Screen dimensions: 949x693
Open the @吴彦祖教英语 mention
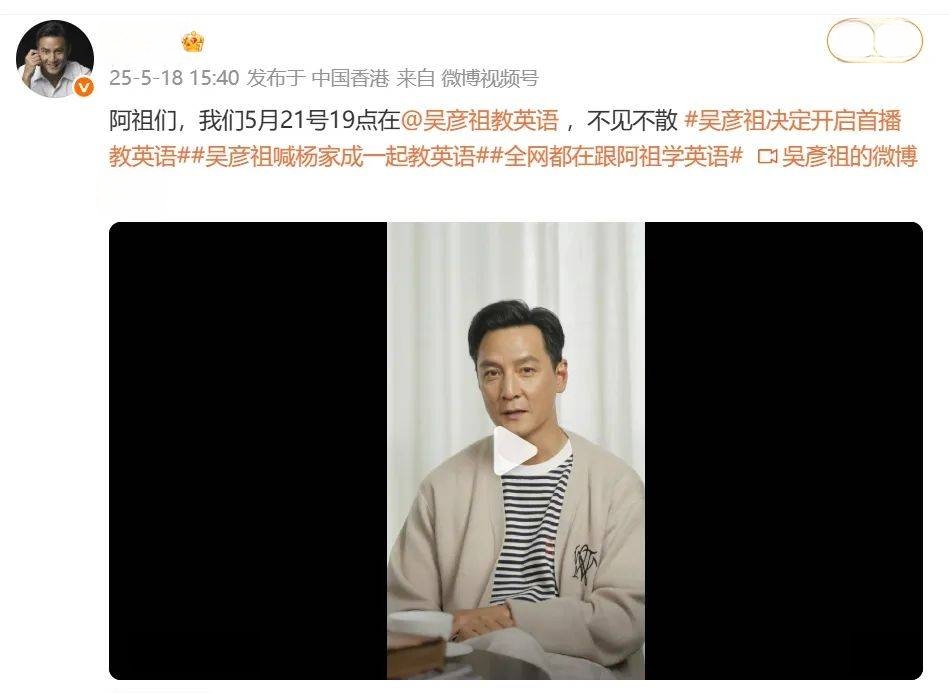(479, 121)
